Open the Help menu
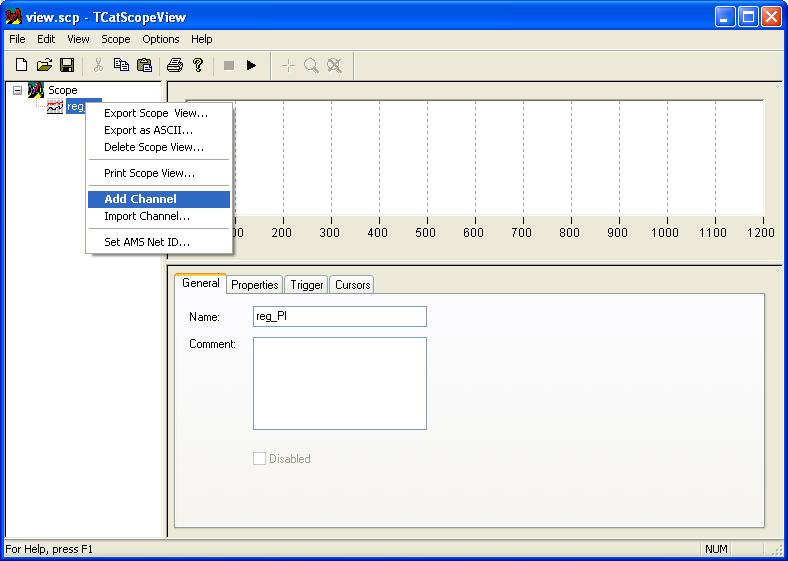This screenshot has height=561, width=788. 202,39
